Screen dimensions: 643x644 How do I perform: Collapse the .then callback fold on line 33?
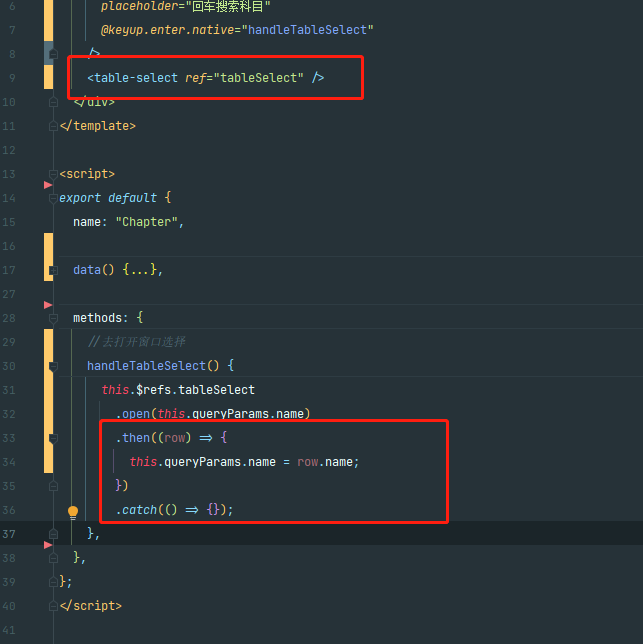pos(53,438)
